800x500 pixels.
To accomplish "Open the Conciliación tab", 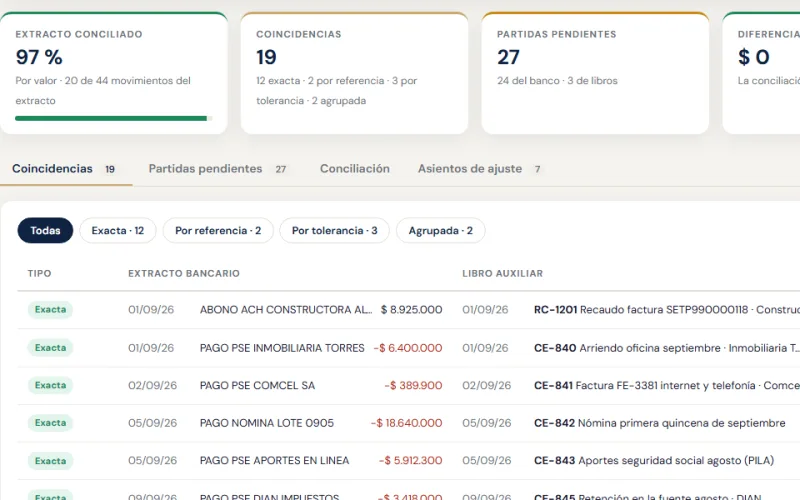I will [x=355, y=169].
